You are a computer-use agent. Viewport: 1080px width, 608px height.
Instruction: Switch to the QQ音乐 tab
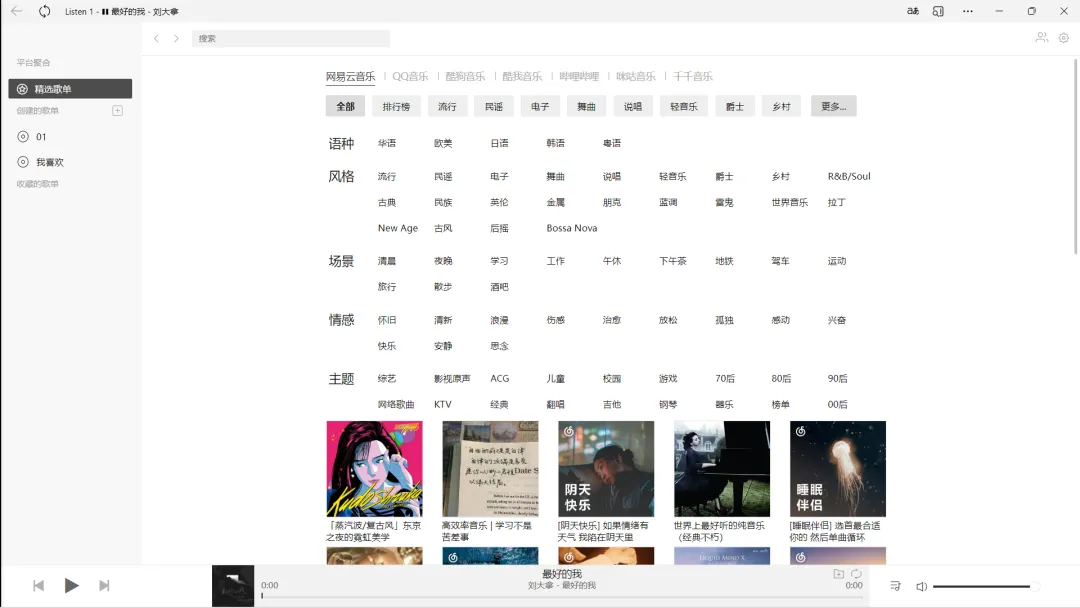[x=411, y=76]
